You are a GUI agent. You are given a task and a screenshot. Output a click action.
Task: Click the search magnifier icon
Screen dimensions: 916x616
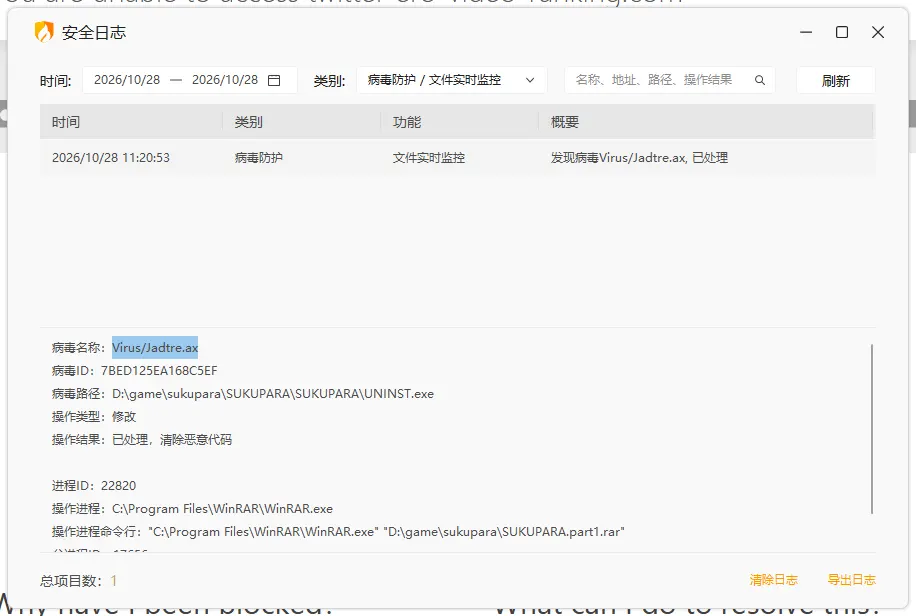[x=759, y=80]
